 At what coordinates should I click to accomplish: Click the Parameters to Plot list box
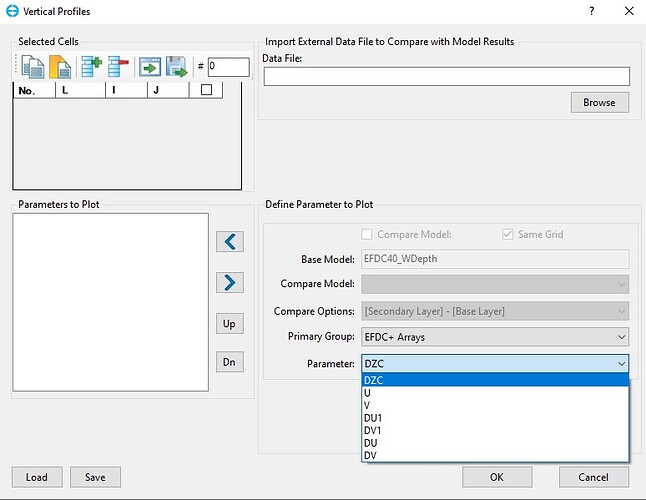click(110, 302)
